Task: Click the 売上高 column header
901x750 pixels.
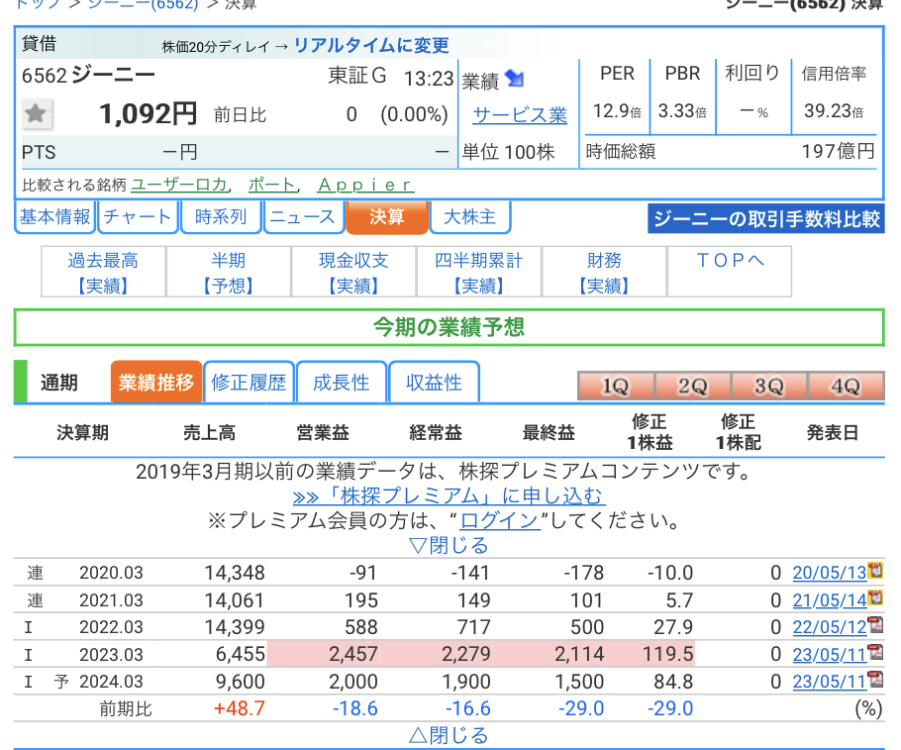Action: coord(210,432)
